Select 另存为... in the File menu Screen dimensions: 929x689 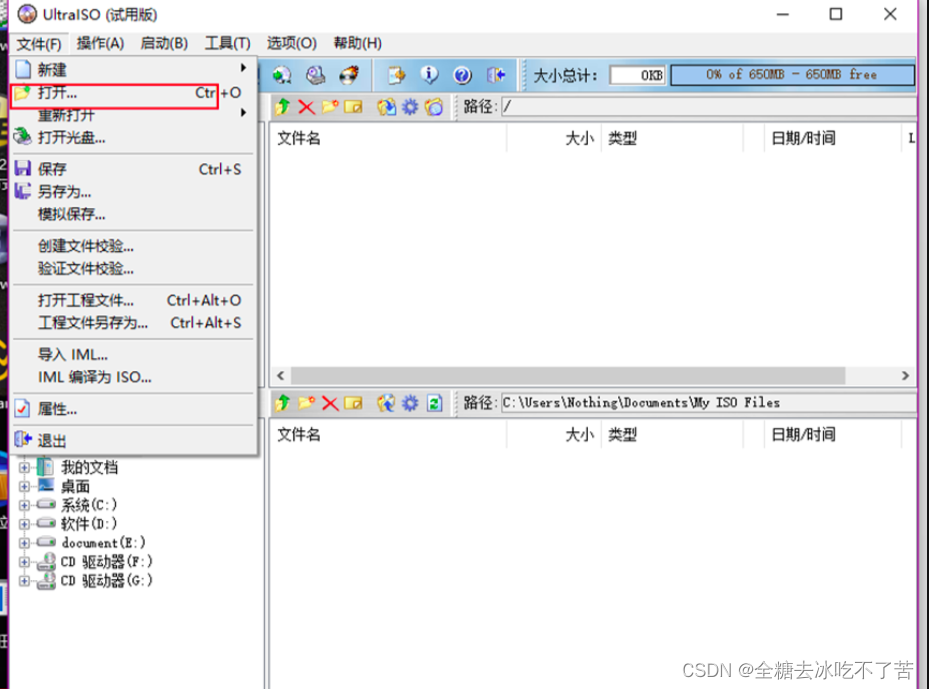pos(65,192)
